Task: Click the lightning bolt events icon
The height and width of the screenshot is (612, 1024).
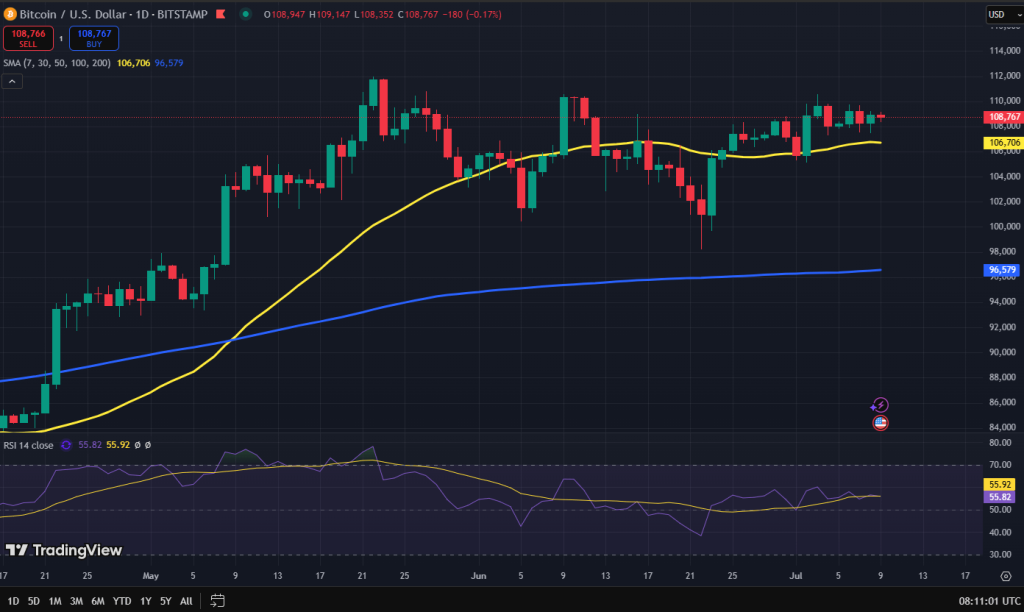Action: [x=880, y=405]
